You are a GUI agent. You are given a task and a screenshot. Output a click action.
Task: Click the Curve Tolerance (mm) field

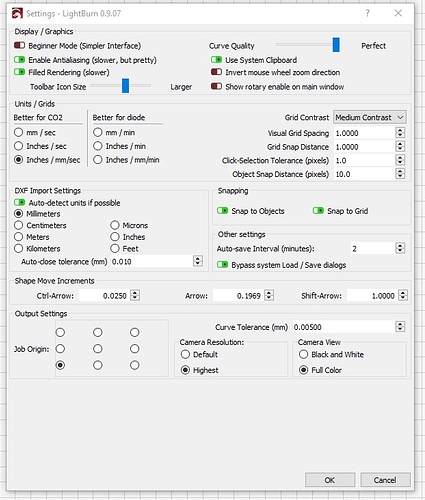click(x=344, y=327)
